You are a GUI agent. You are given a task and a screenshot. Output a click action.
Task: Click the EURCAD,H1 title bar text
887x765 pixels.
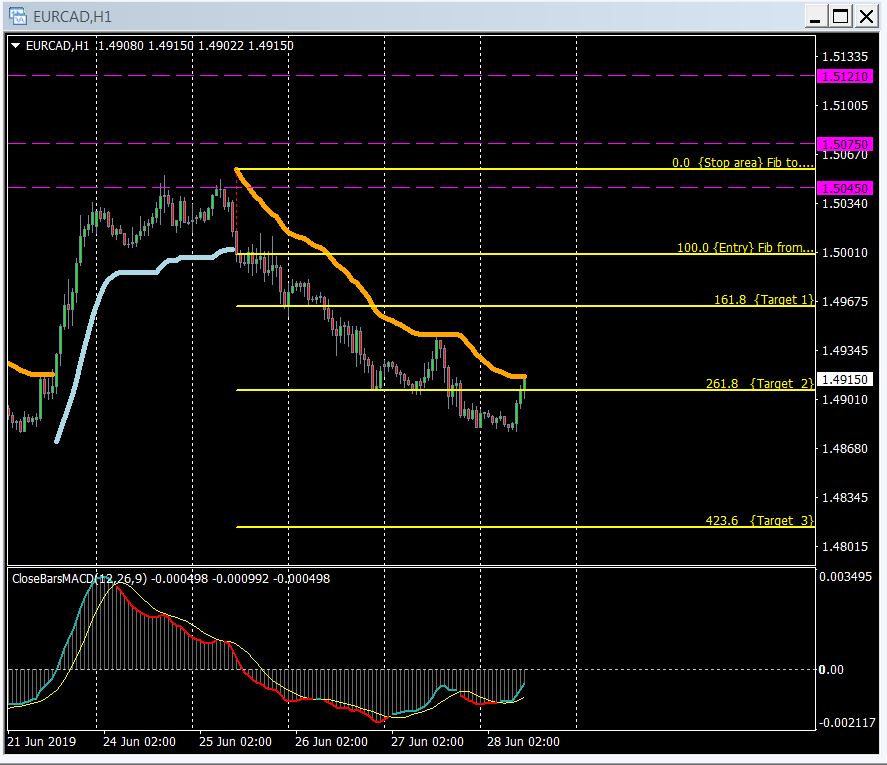tap(72, 16)
